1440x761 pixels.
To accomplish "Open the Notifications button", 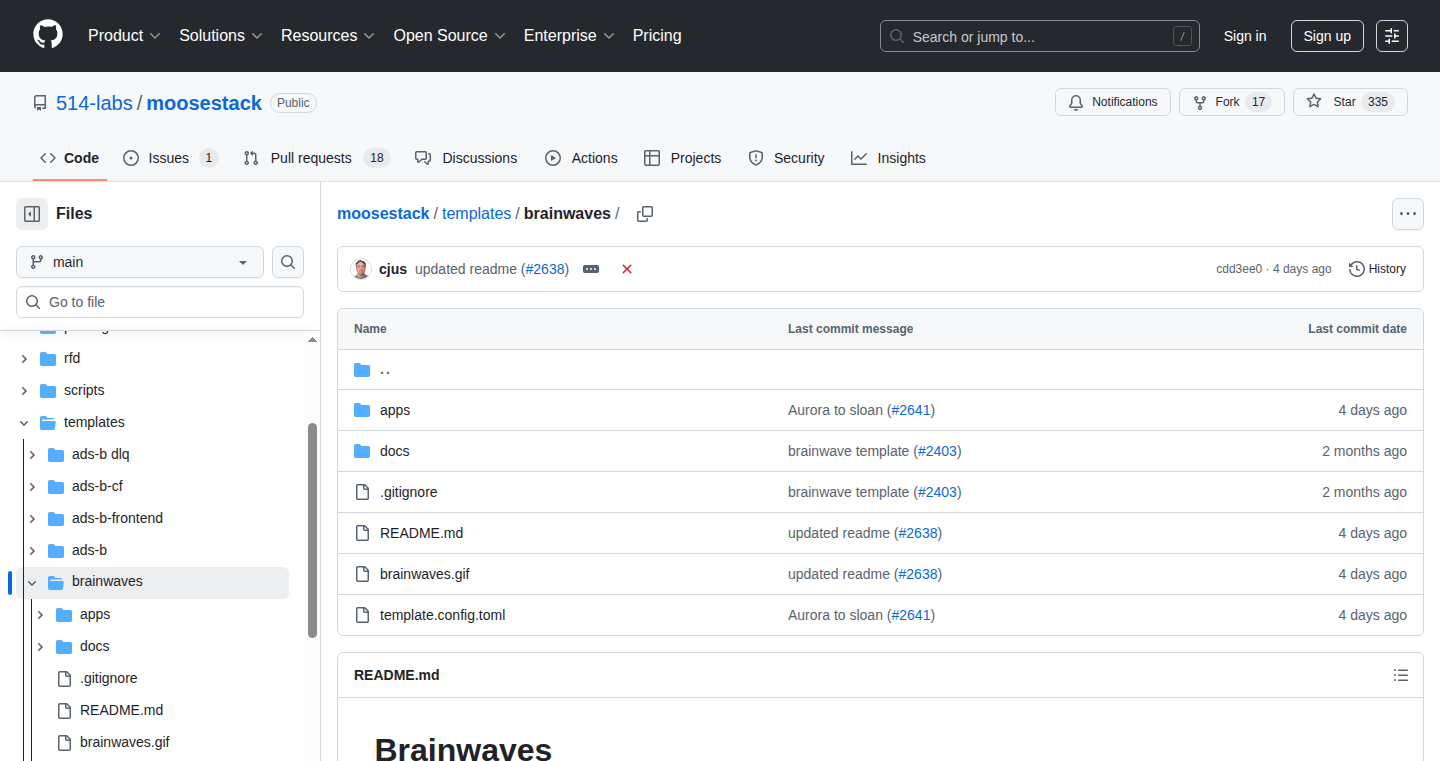I will coord(1113,102).
